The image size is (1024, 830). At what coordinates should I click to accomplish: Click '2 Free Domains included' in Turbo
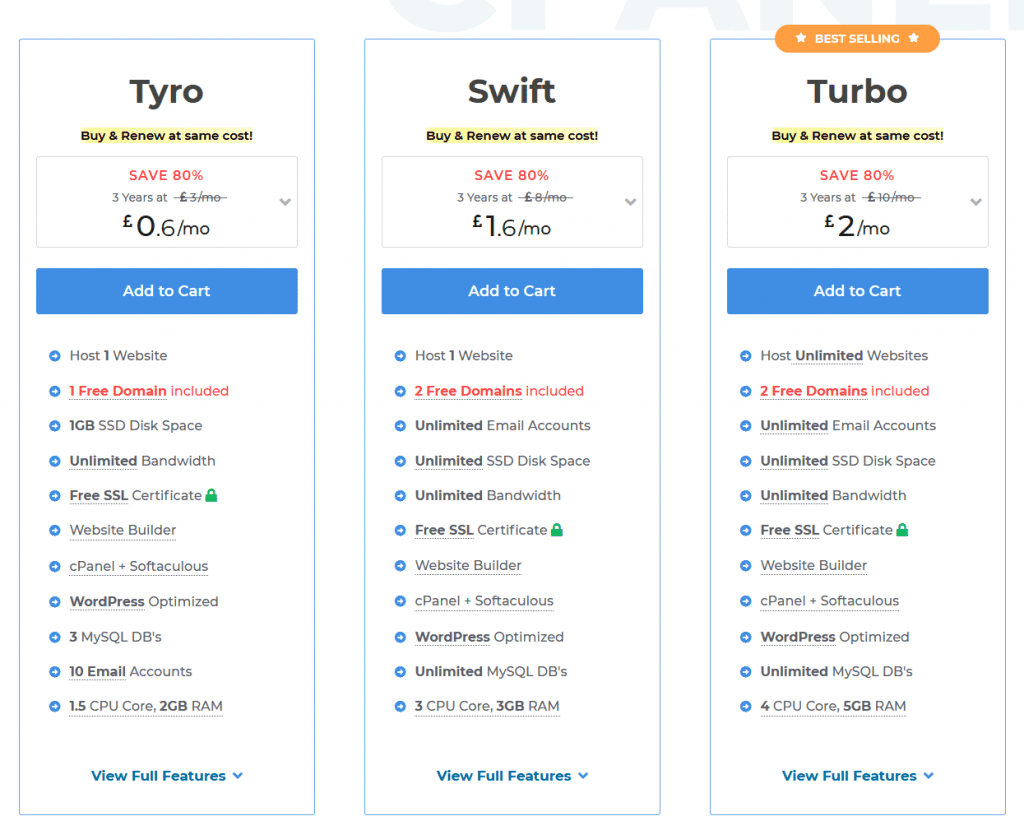tap(844, 391)
